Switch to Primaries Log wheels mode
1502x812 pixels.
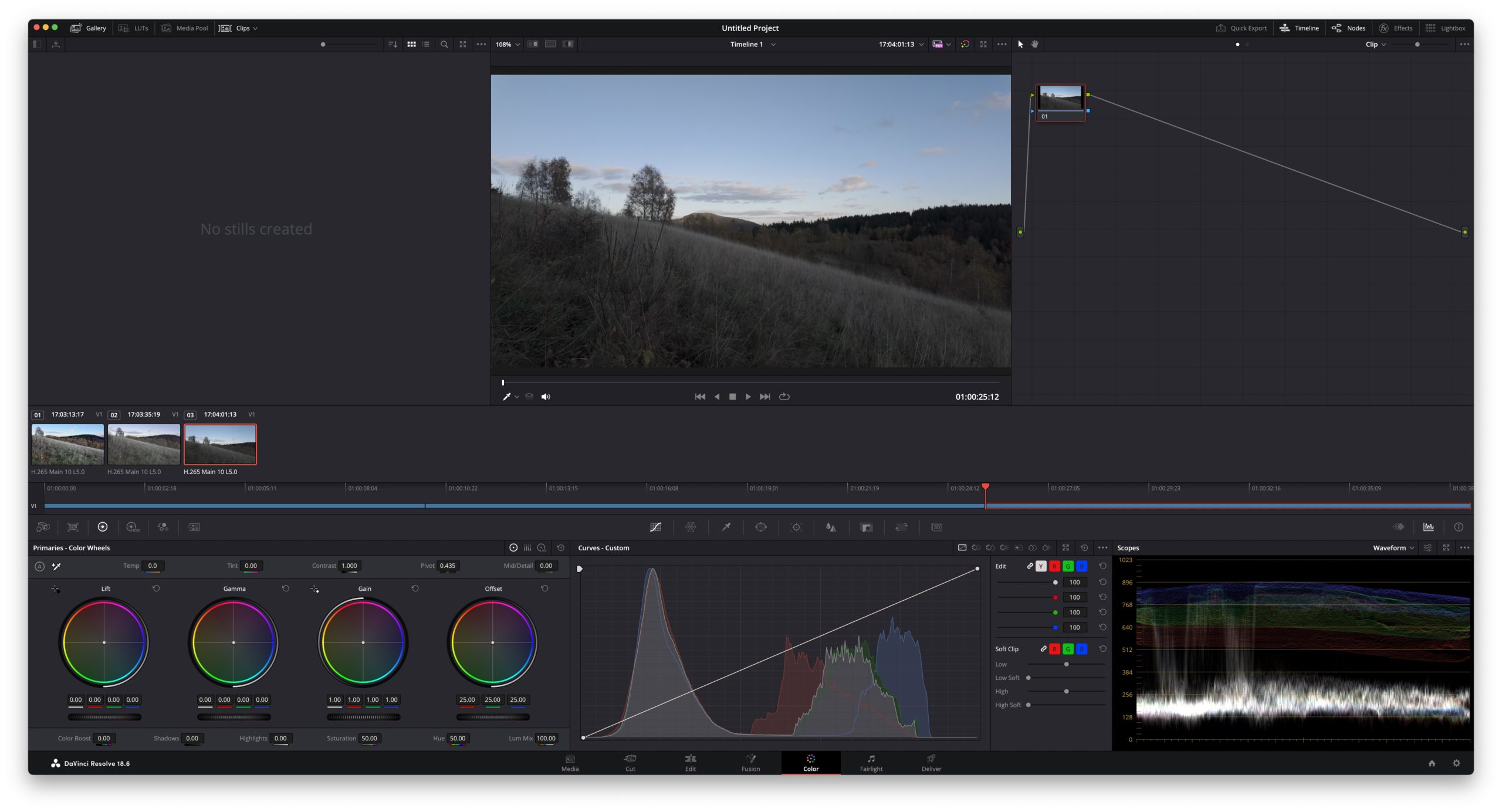coord(542,547)
